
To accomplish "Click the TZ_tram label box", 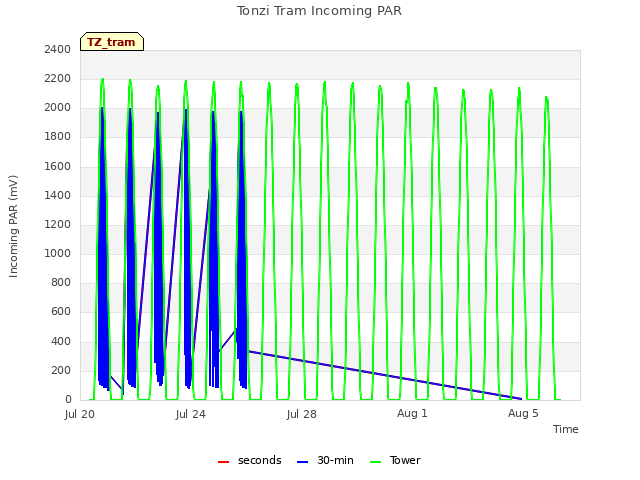I will [112, 42].
